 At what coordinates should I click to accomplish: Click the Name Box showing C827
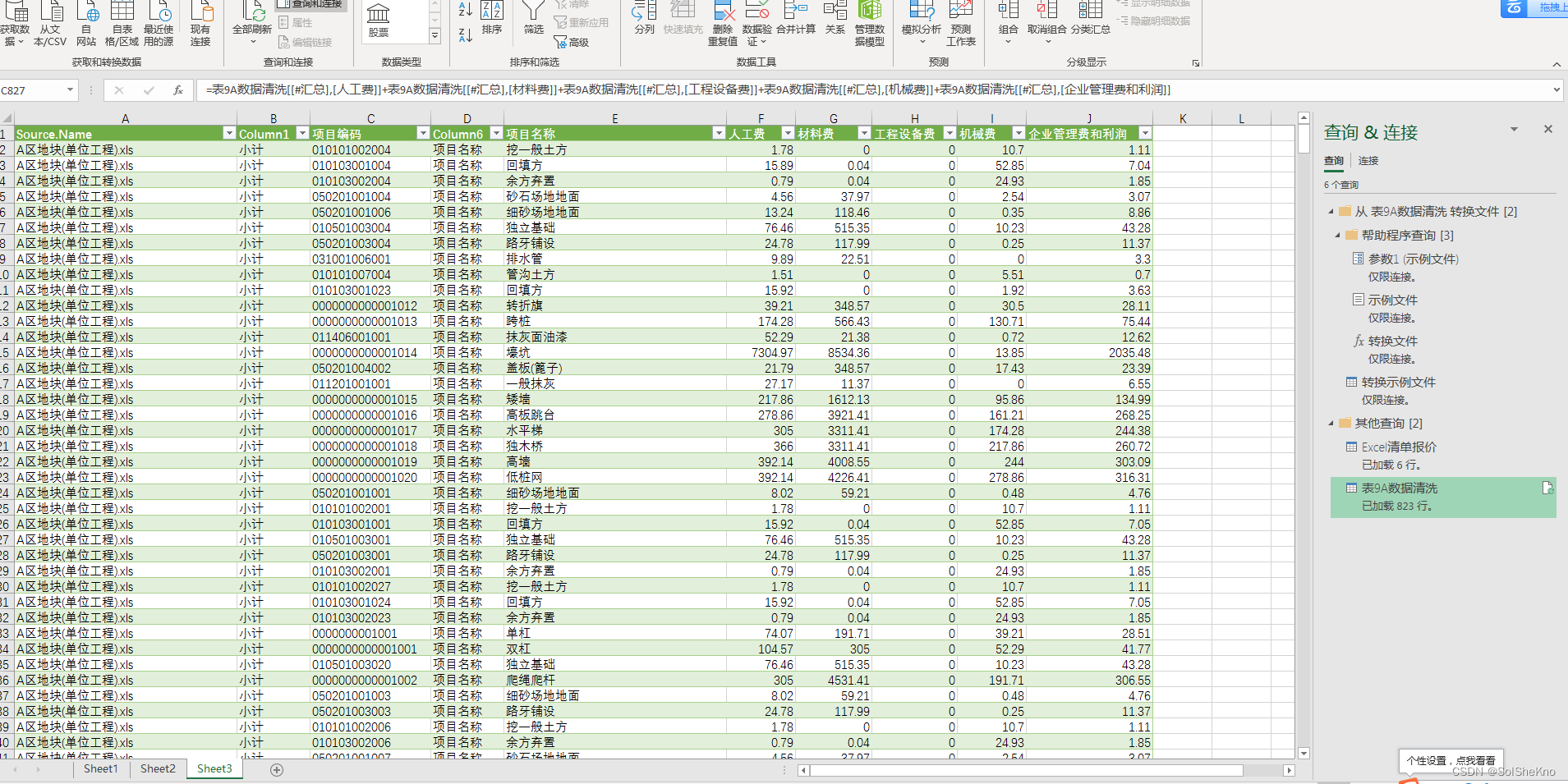pyautogui.click(x=31, y=90)
